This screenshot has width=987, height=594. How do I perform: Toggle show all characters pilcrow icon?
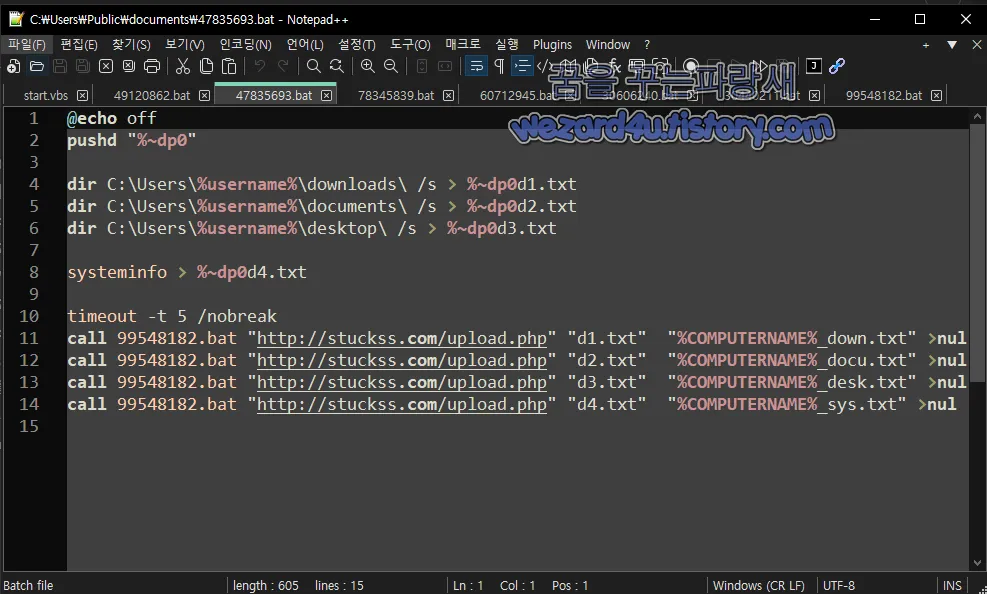pos(499,66)
